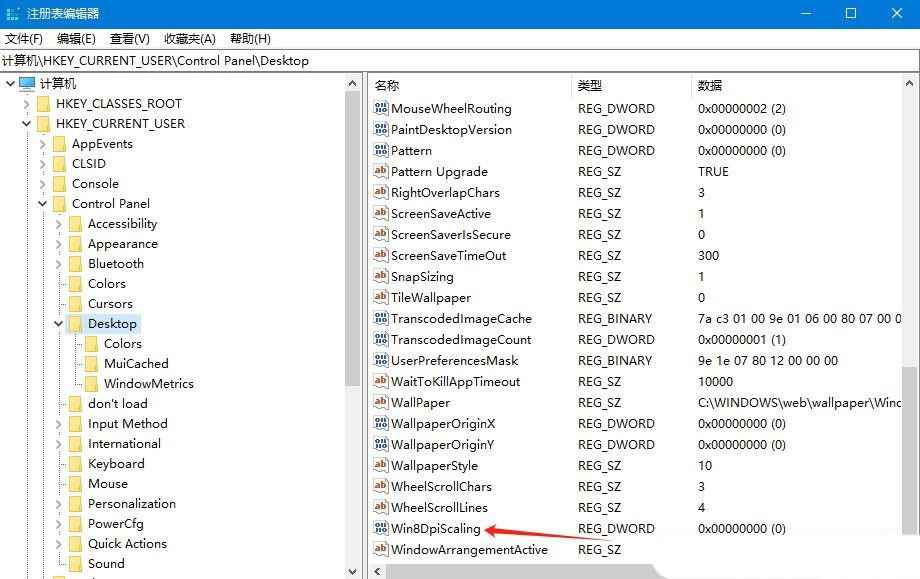Select the PaintDesktopVersion DWORD icon
Image resolution: width=920 pixels, height=579 pixels.
380,129
